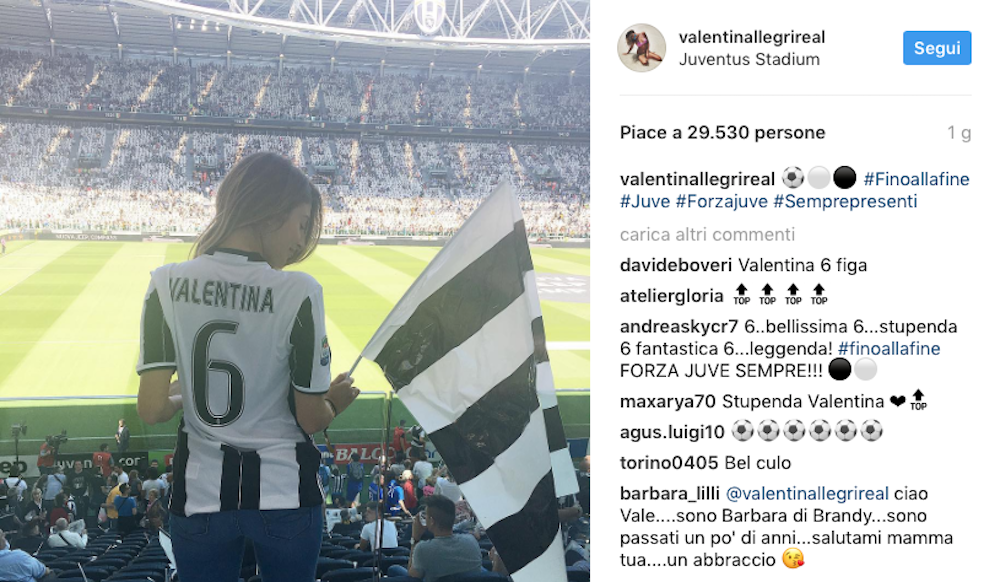Open andreaskycr7 commenter profile
The width and height of the screenshot is (1000, 582).
tap(679, 326)
